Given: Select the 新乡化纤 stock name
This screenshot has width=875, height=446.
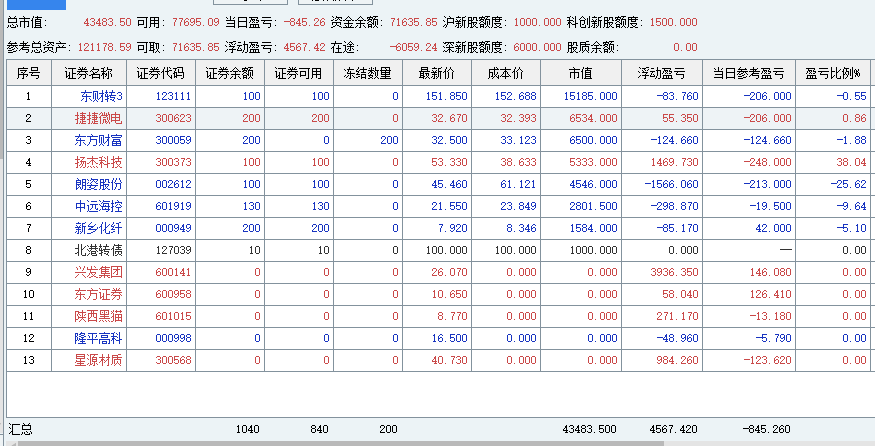Looking at the screenshot, I should point(98,228).
